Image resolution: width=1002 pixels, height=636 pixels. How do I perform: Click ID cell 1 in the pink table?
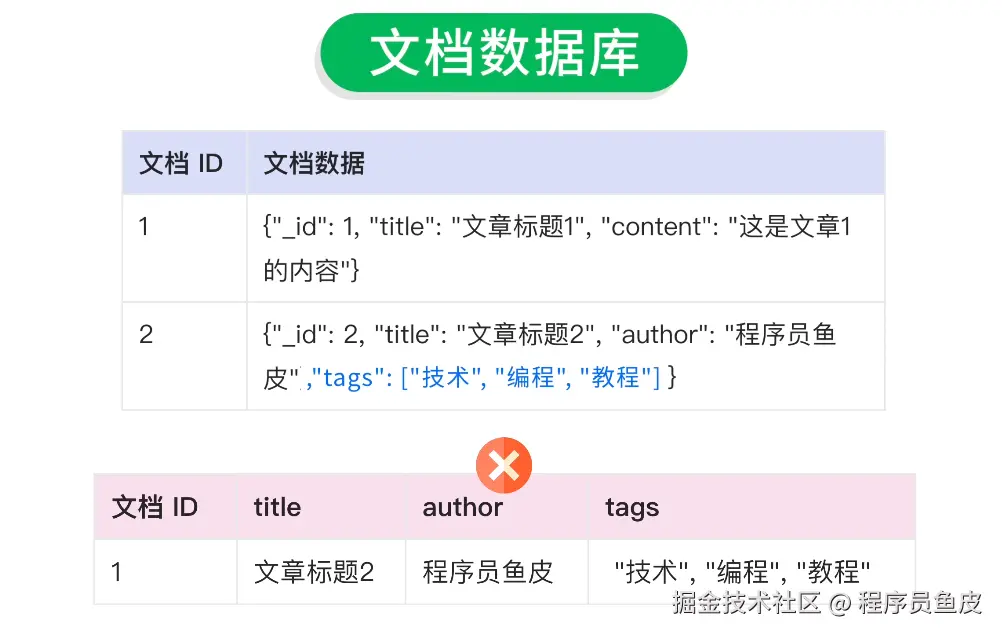click(x=117, y=572)
